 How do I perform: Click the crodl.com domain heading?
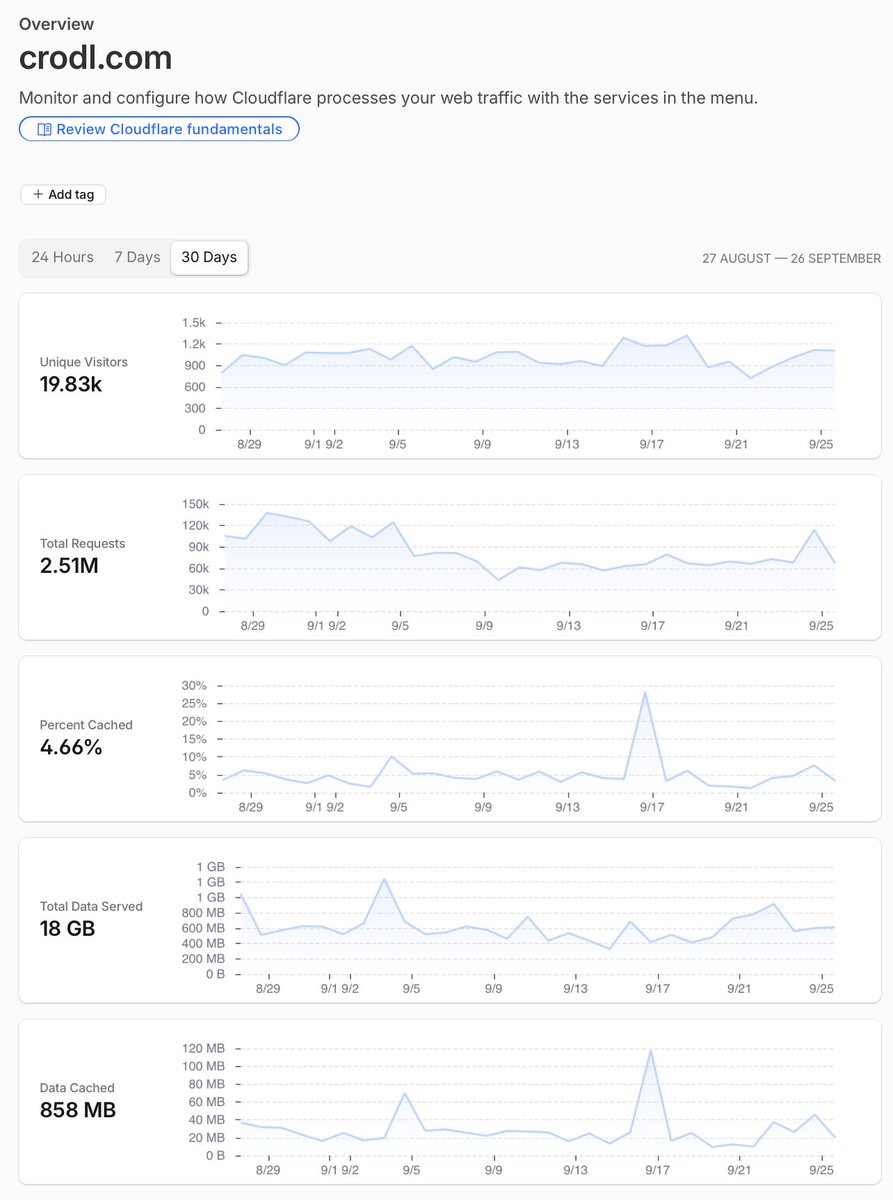(95, 58)
